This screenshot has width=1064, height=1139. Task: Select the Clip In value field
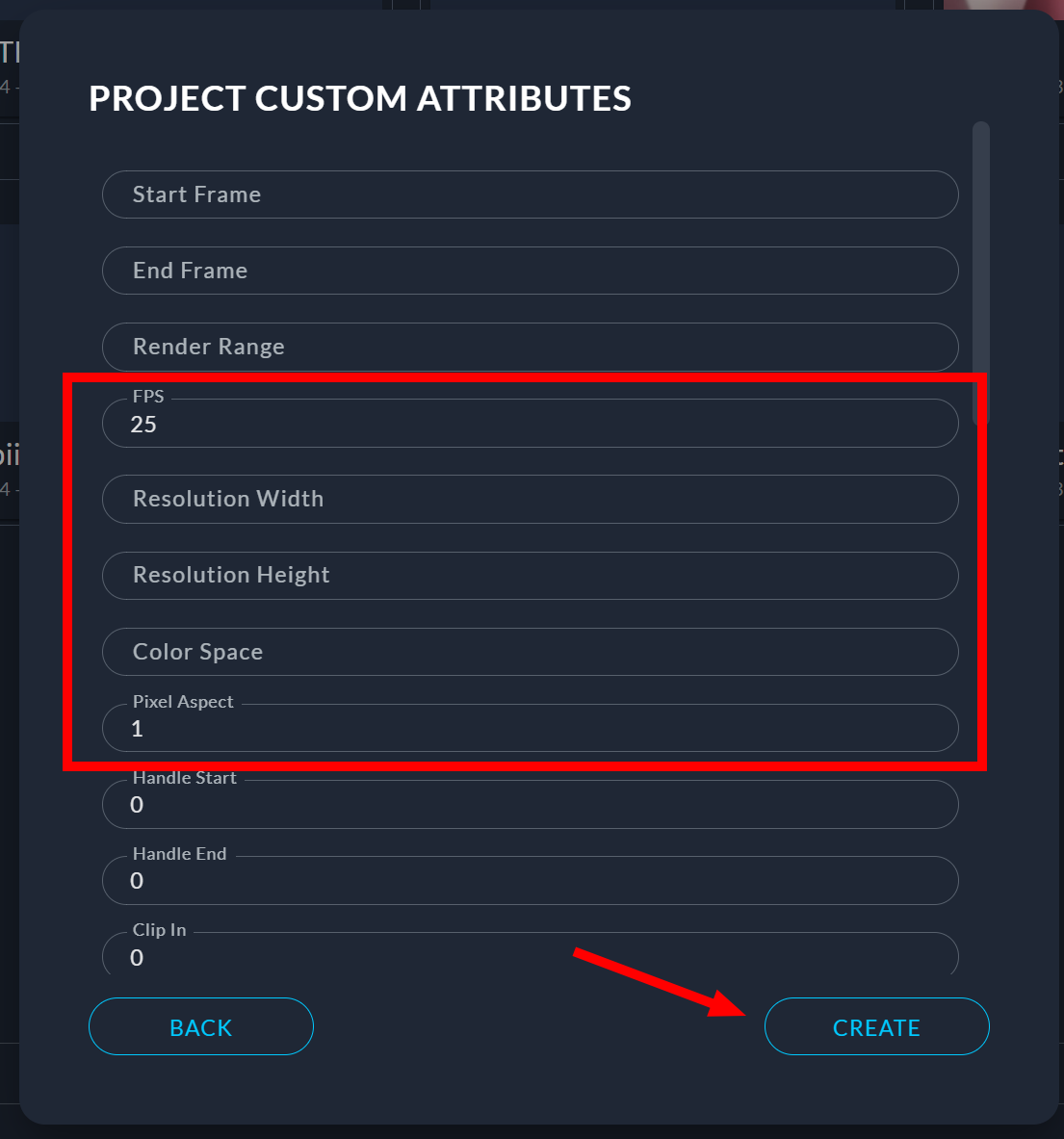click(x=530, y=957)
